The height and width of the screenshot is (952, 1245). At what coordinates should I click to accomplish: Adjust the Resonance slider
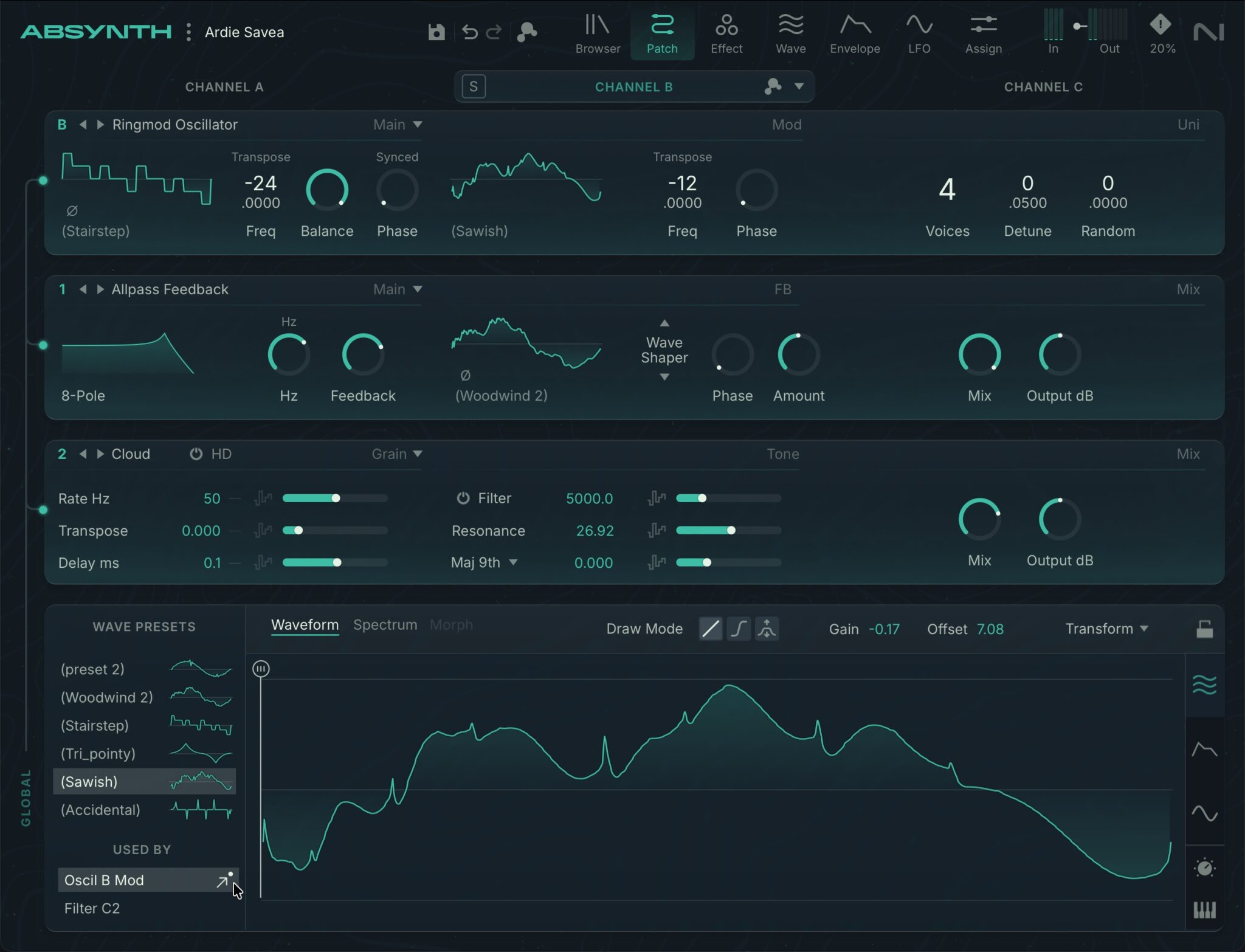[x=729, y=531]
